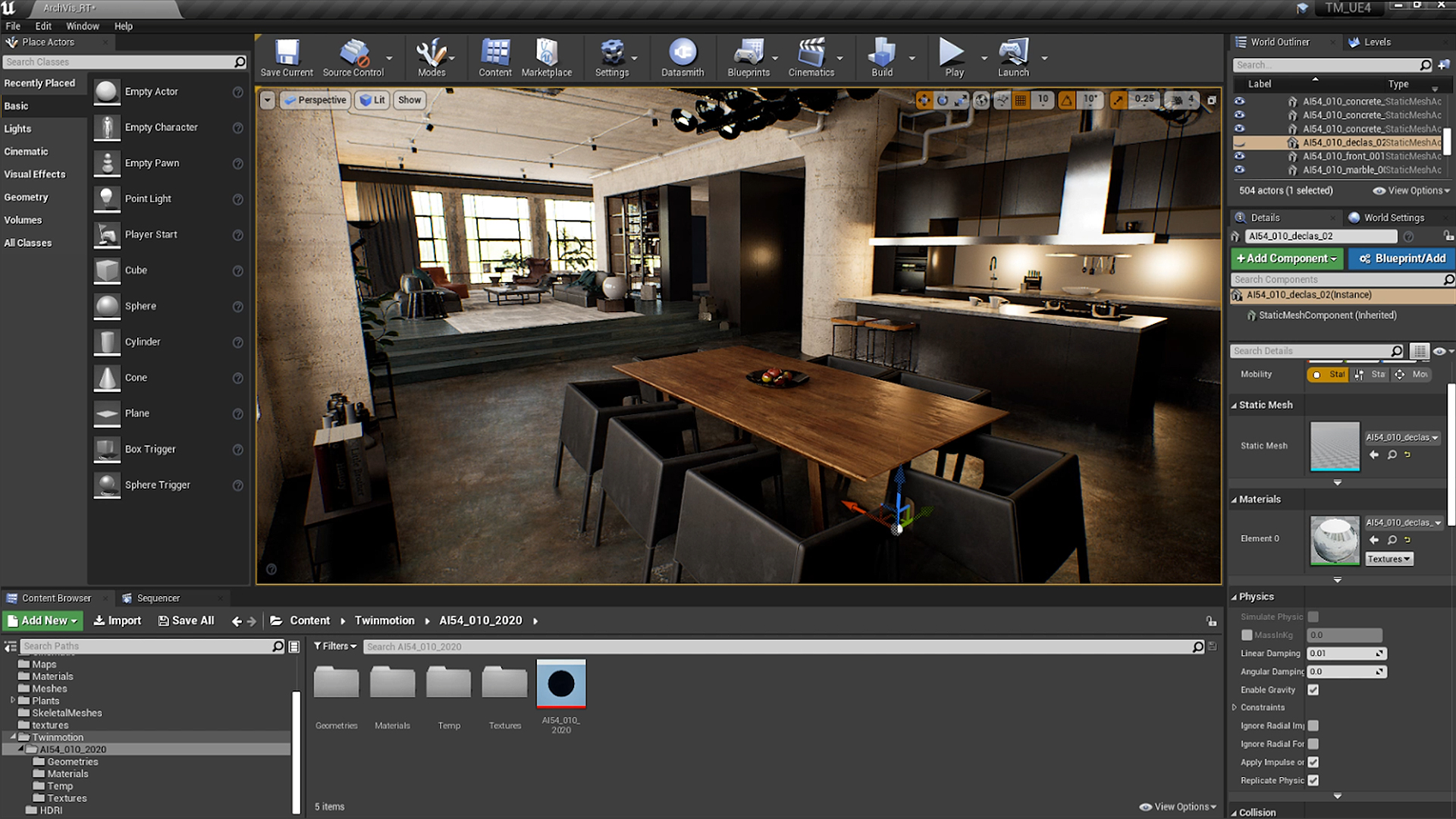Click the Cinematics clapperboard icon
Viewport: 1456px width, 819px height.
click(x=811, y=55)
